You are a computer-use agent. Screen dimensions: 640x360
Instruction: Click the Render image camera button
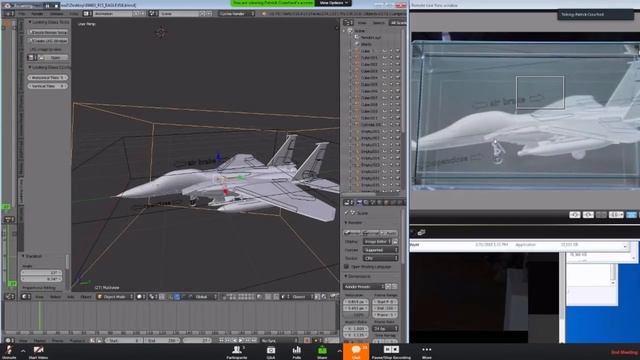(x=352, y=233)
